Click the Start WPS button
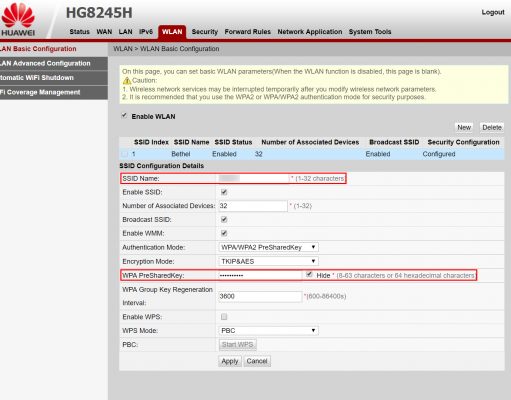 (x=238, y=345)
